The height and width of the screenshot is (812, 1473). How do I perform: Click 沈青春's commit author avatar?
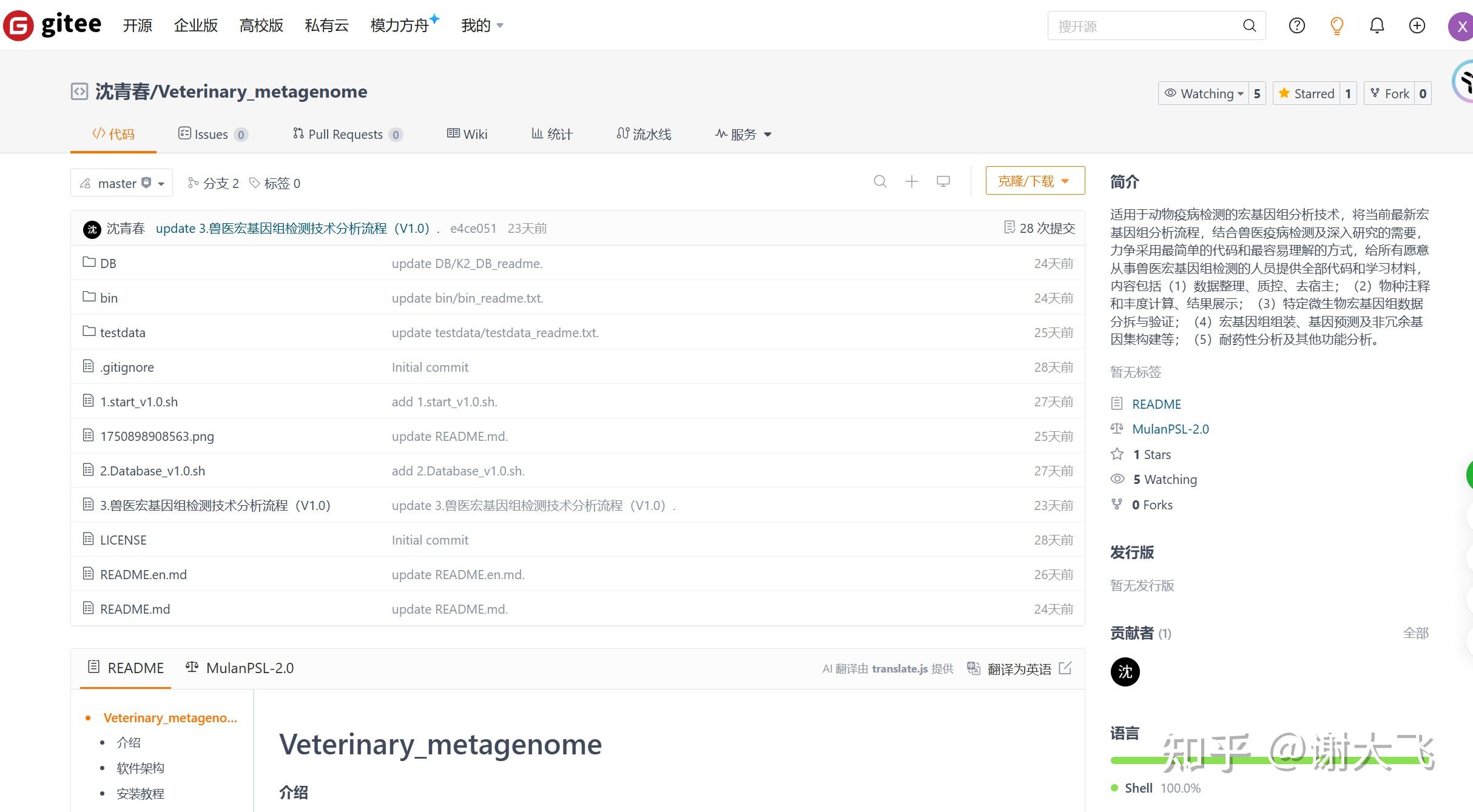(91, 229)
